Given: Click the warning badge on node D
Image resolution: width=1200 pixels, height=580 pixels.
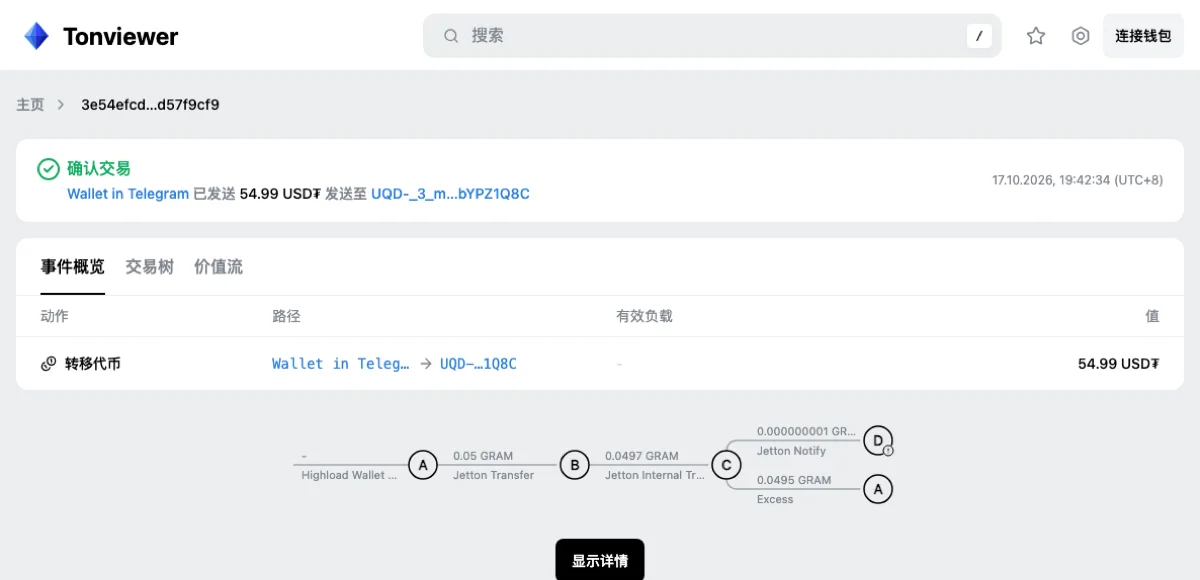Looking at the screenshot, I should (888, 451).
